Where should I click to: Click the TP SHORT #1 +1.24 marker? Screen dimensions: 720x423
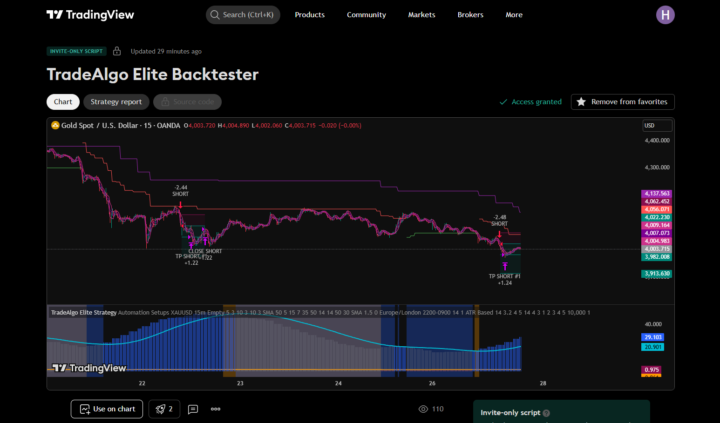coord(505,280)
